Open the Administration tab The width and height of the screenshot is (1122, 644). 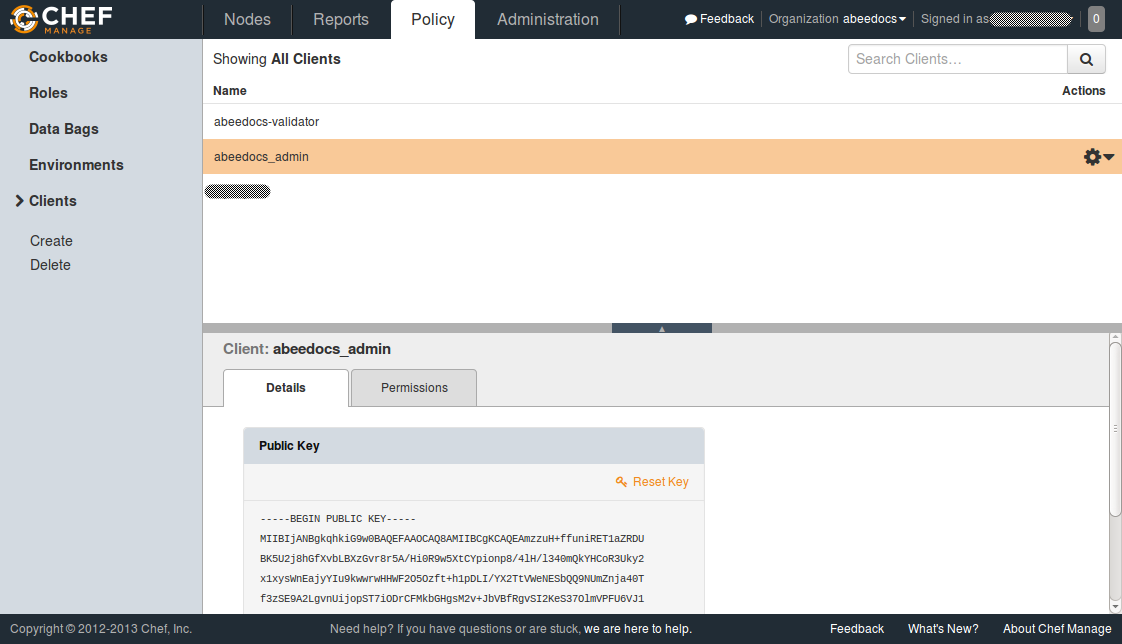coord(547,19)
